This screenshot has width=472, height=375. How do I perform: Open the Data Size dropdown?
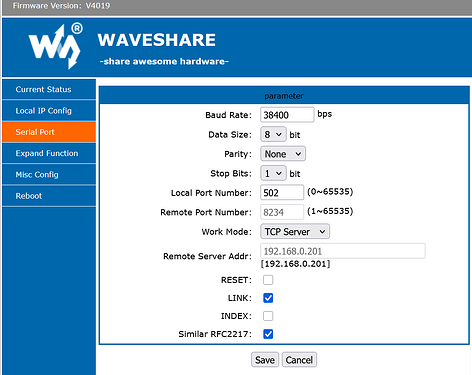point(273,135)
